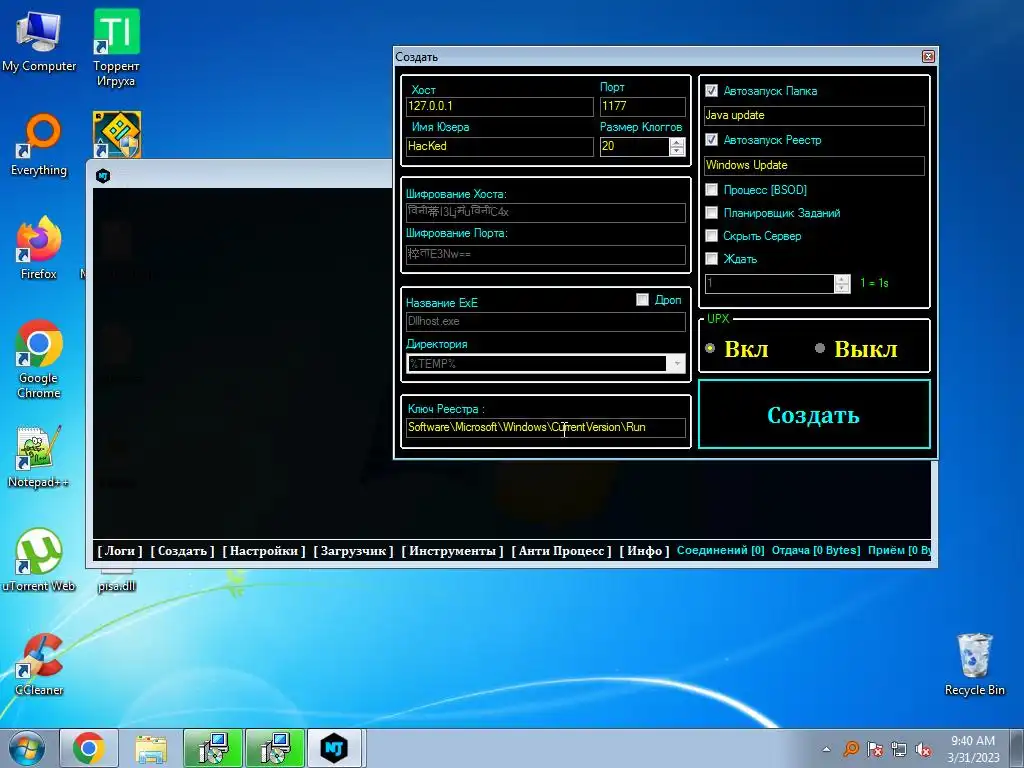Decrease the Размер Клоггов value
This screenshot has width=1024, height=768.
pos(677,151)
